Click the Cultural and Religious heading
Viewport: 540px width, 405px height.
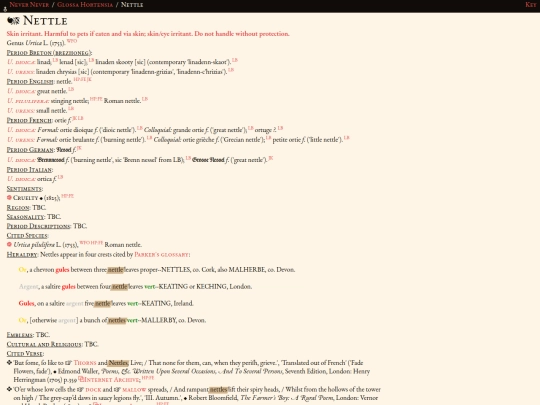[44, 344]
